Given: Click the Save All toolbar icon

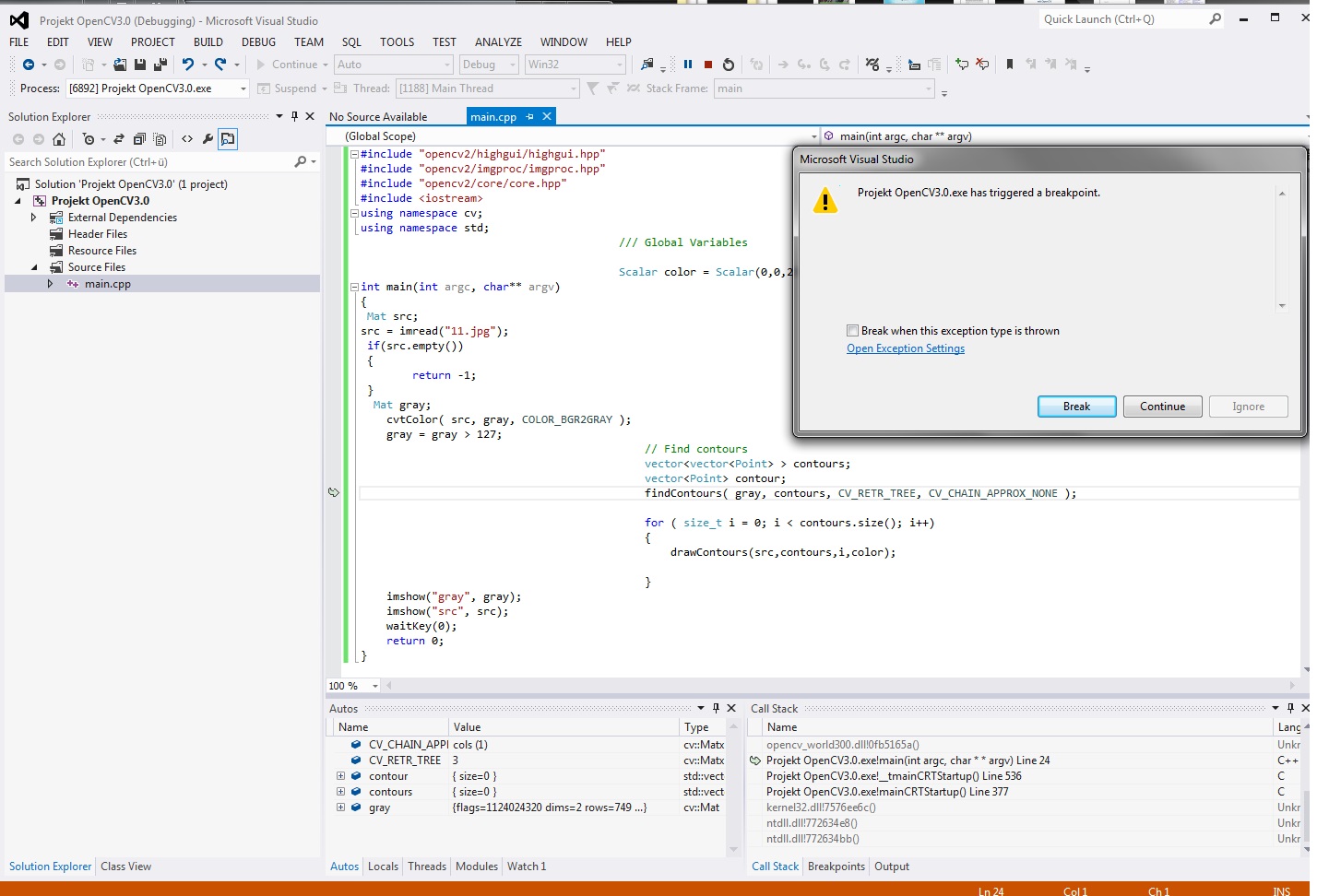Looking at the screenshot, I should (160, 65).
